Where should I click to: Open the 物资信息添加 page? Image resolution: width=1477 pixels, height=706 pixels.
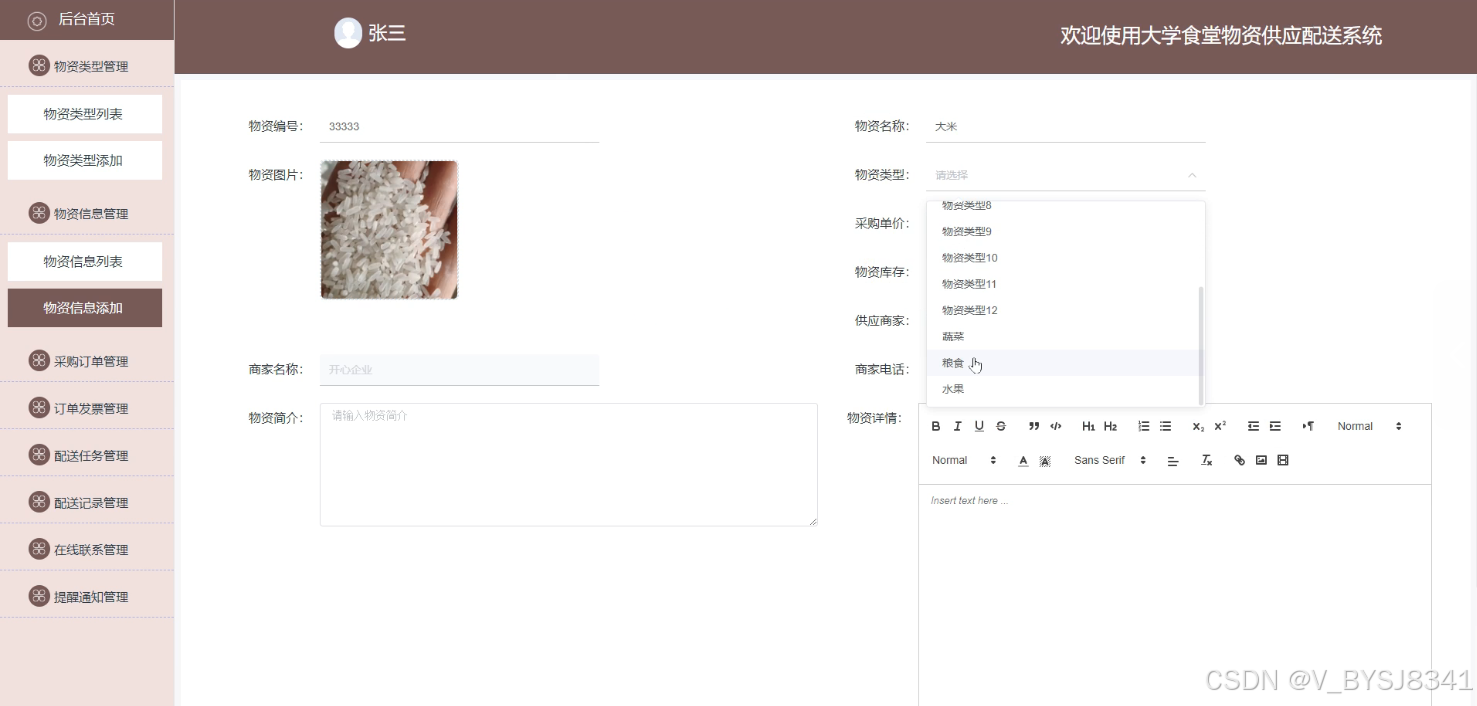[84, 308]
